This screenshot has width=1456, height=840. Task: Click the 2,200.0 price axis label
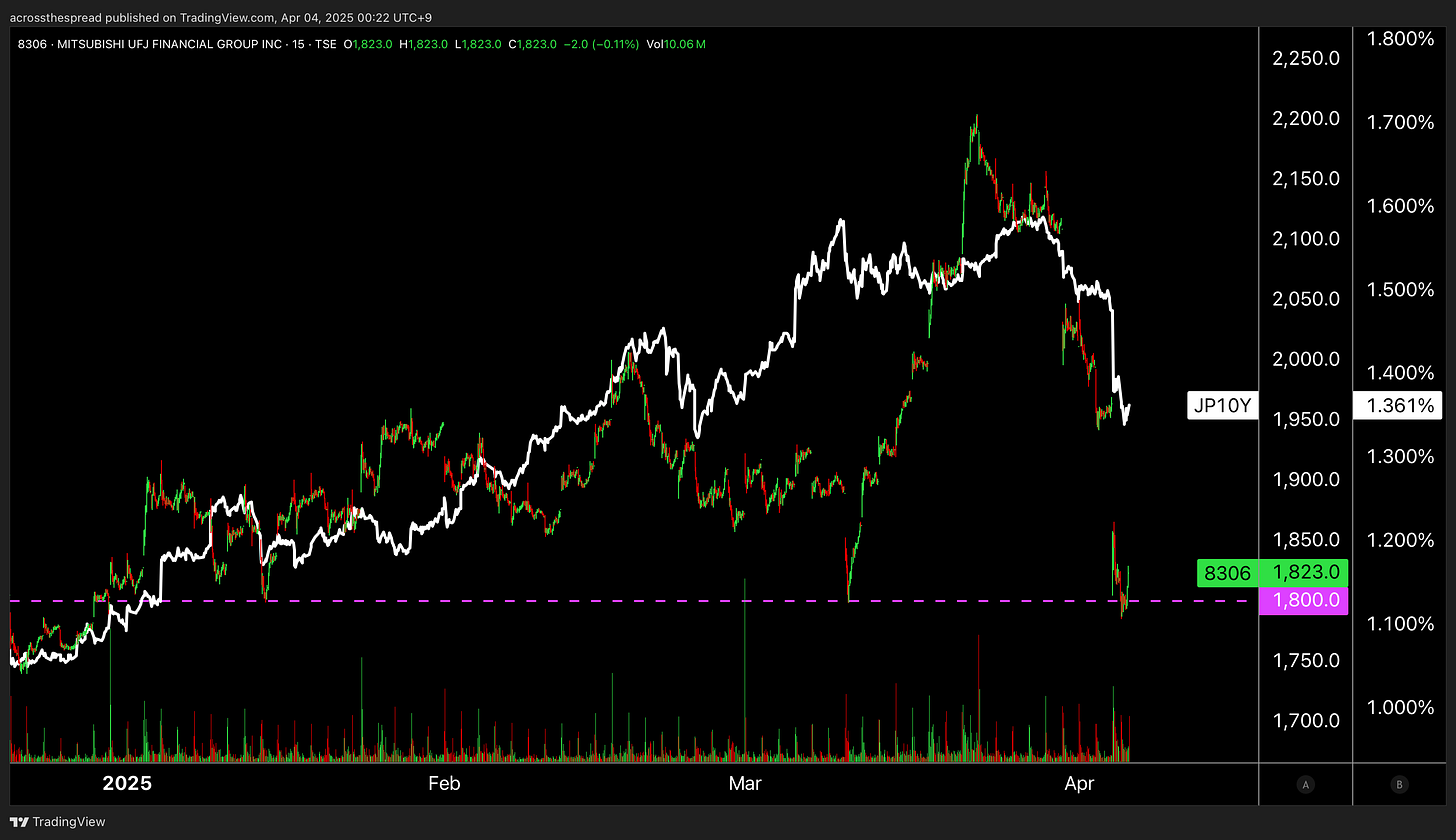(x=1305, y=118)
